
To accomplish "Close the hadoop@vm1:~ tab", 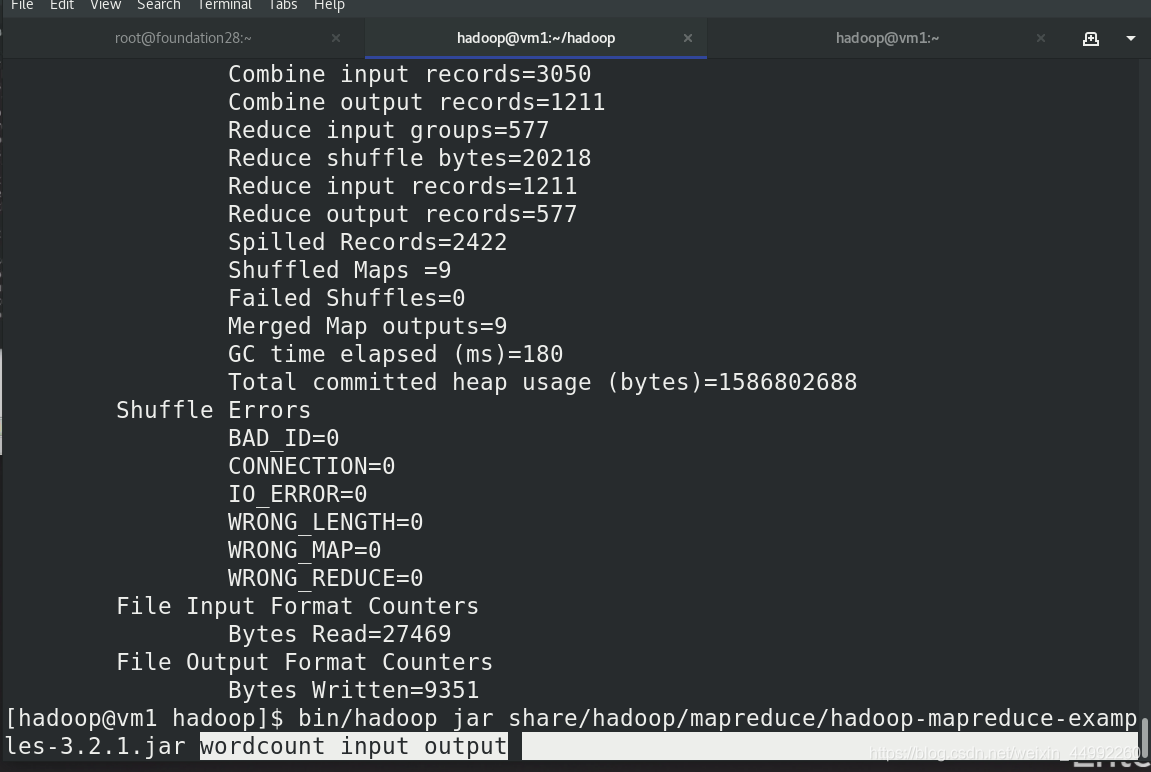I will click(1040, 38).
